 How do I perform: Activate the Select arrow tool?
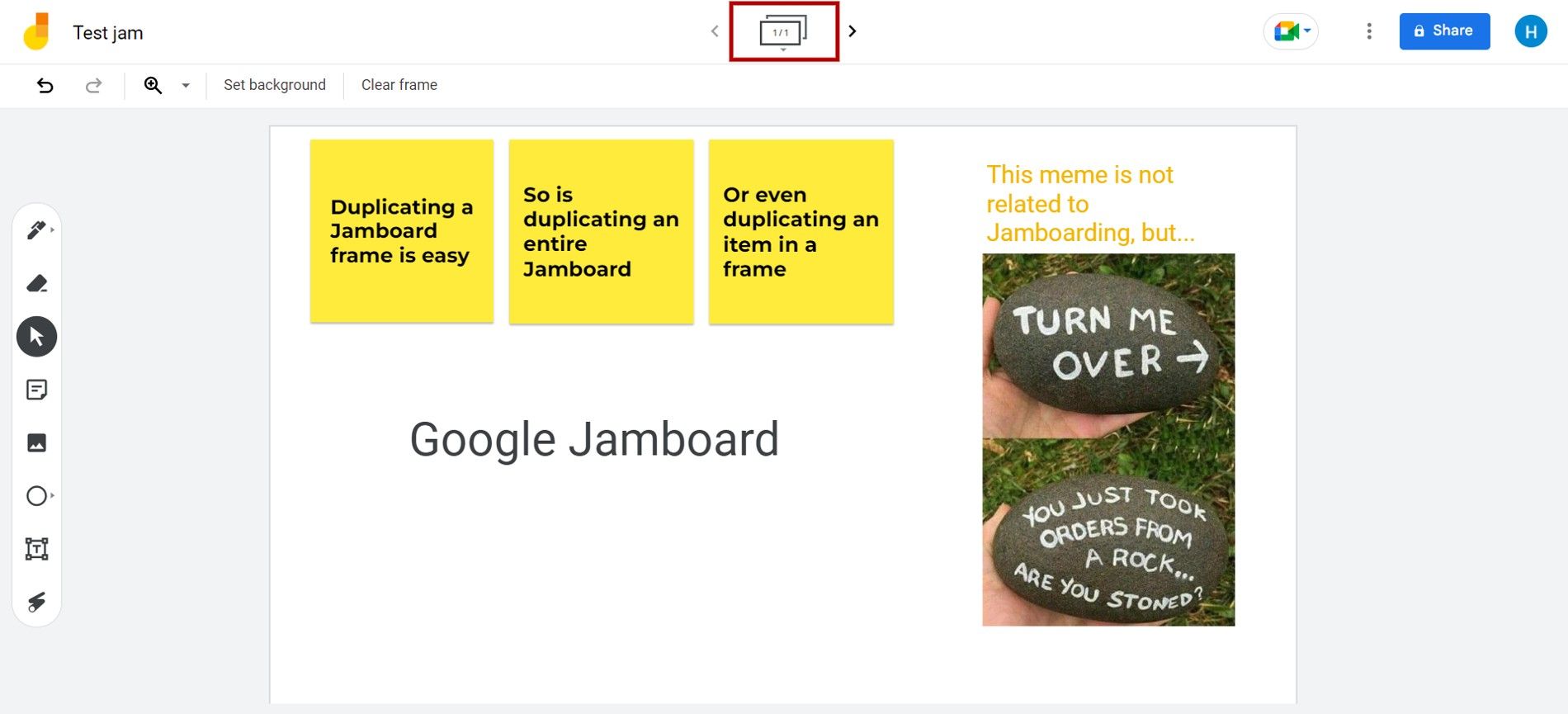point(36,337)
